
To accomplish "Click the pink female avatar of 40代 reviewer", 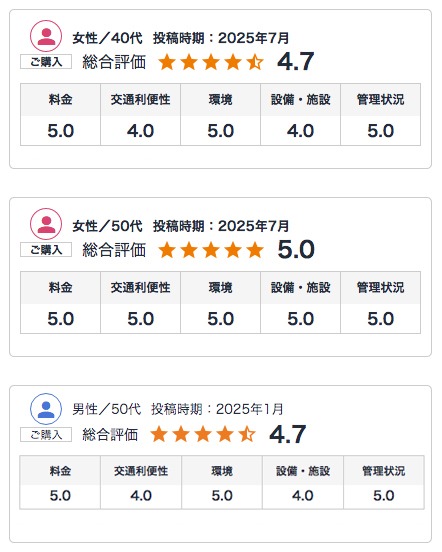I will (46, 36).
